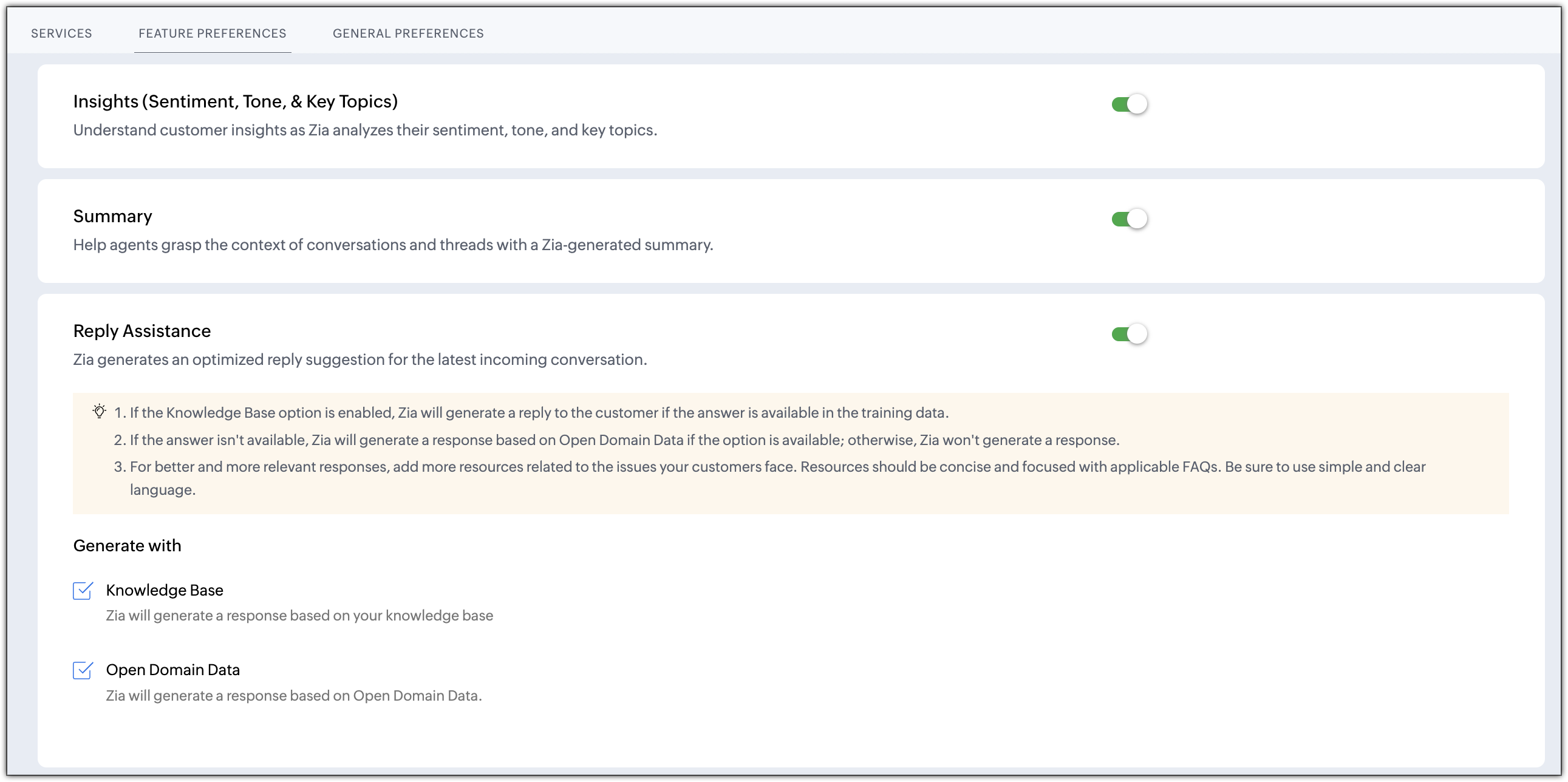Click 'Understand customer insights as Zia analyzes' description
Viewport: 1568px width, 782px height.
365,130
